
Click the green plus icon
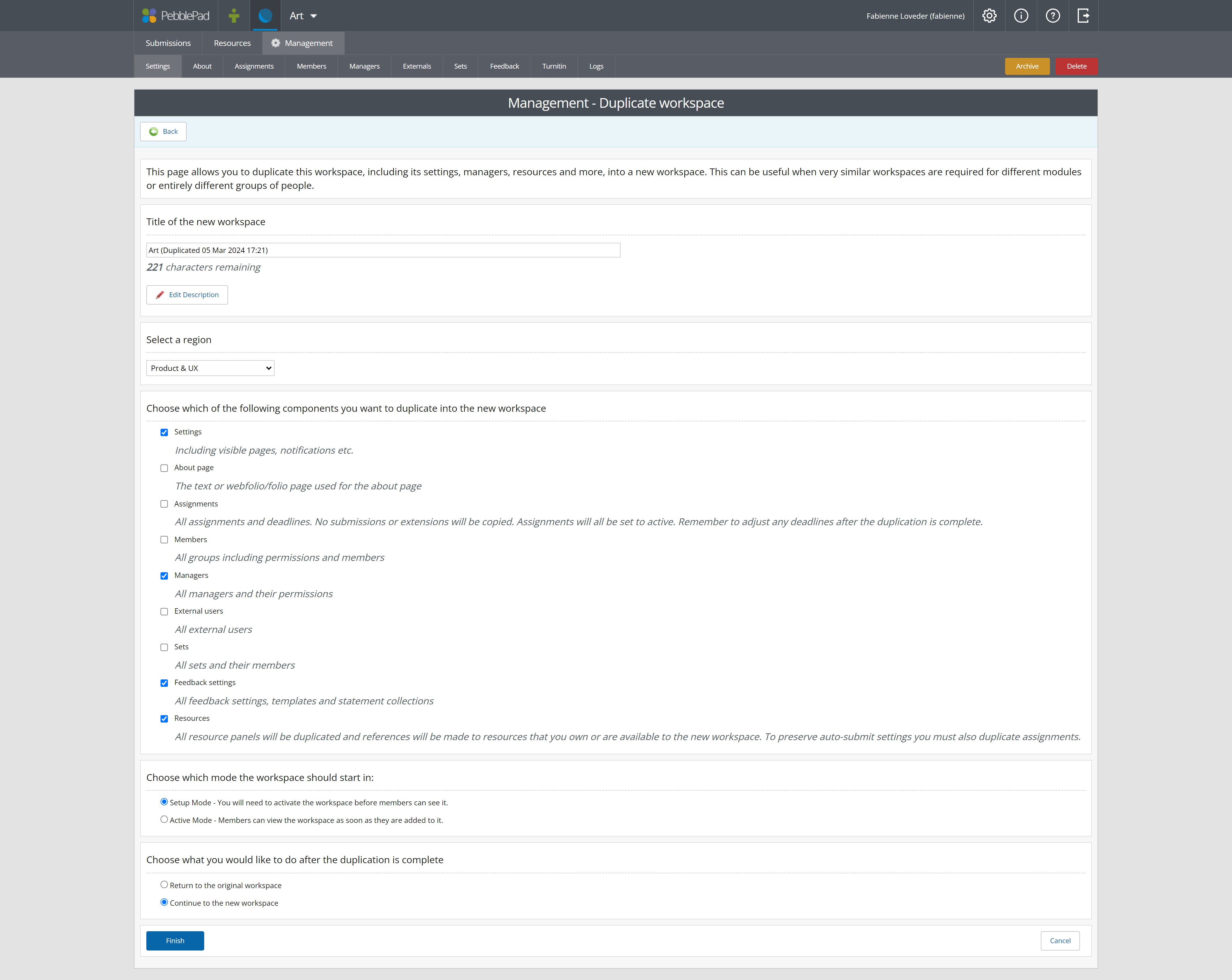coord(234,15)
